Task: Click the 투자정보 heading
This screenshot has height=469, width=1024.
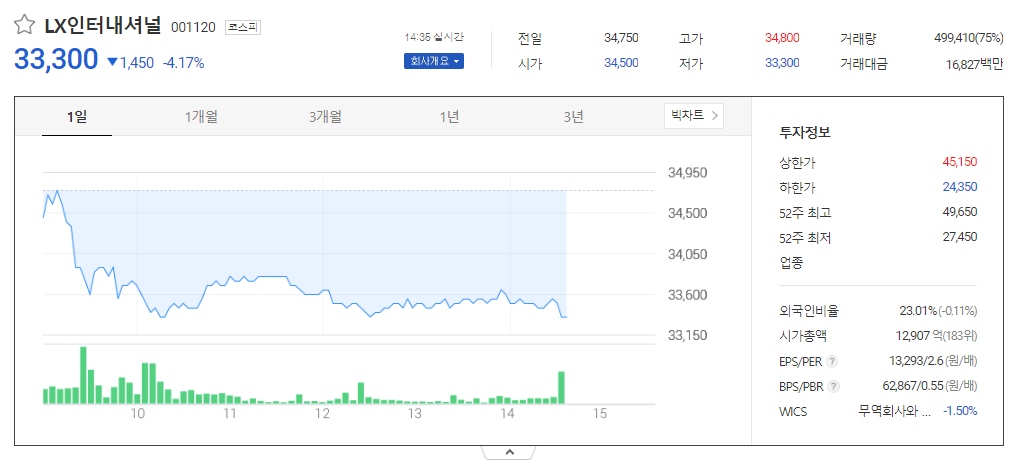Action: (x=804, y=132)
